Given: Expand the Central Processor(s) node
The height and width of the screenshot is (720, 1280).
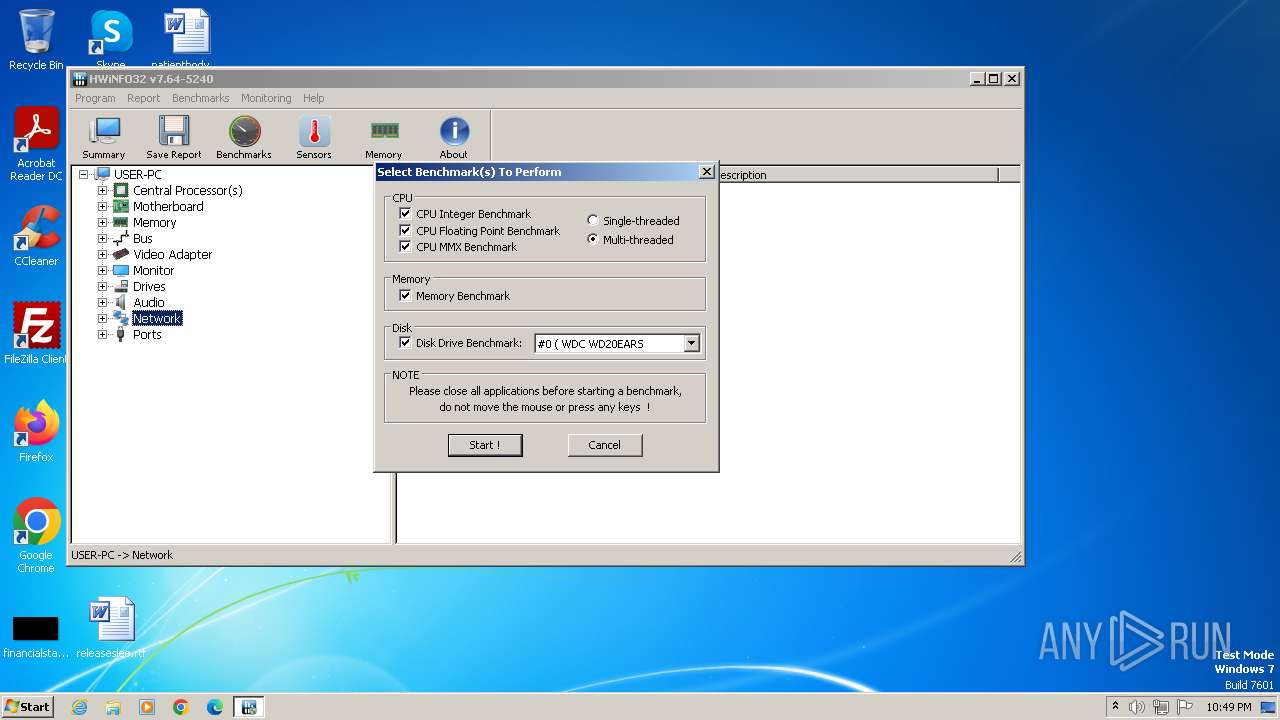Looking at the screenshot, I should [102, 190].
